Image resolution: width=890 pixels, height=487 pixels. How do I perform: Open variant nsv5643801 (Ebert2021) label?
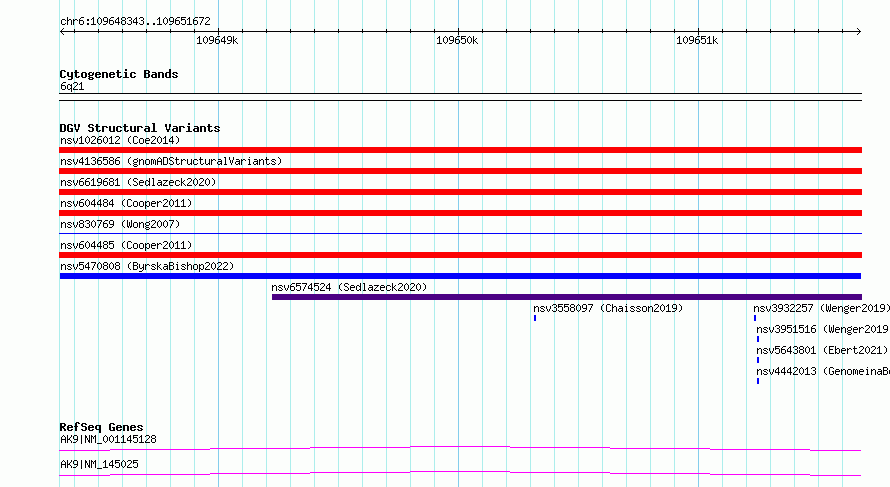(822, 350)
